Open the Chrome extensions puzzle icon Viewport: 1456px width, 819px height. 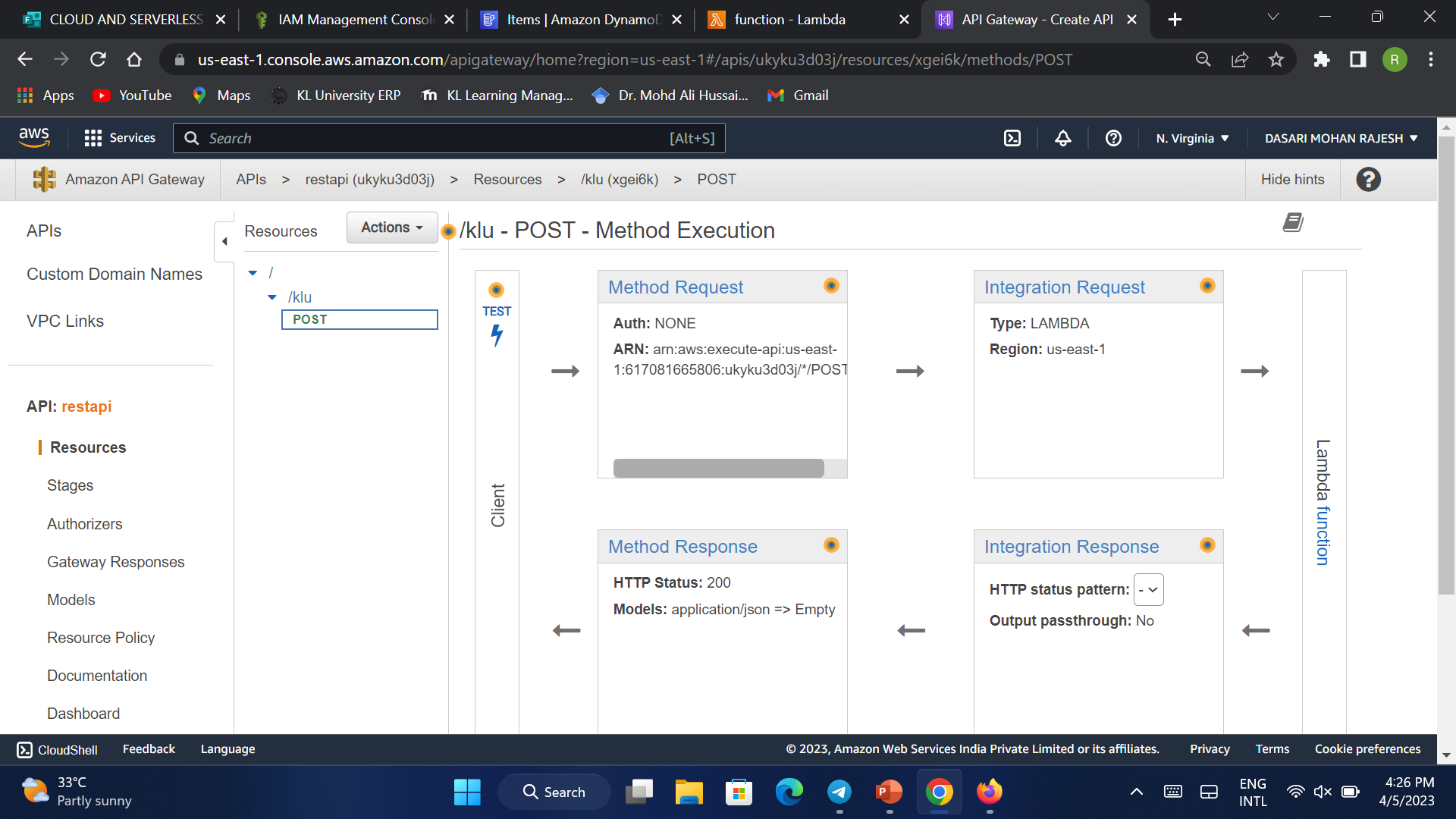pyautogui.click(x=1322, y=59)
